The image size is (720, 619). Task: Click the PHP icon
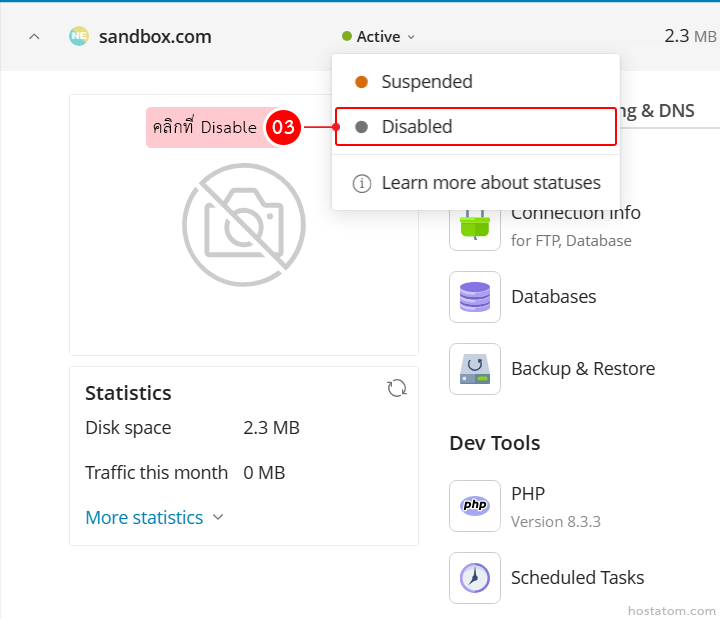coord(475,505)
